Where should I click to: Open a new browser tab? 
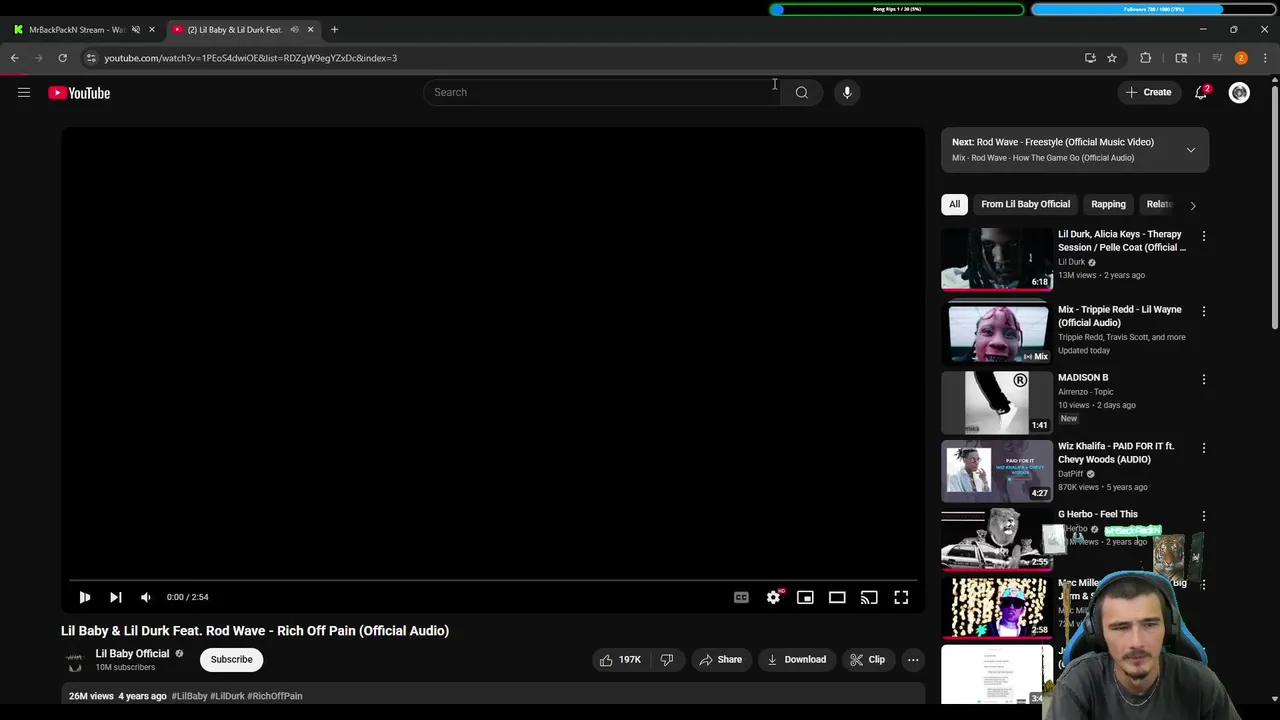(334, 30)
